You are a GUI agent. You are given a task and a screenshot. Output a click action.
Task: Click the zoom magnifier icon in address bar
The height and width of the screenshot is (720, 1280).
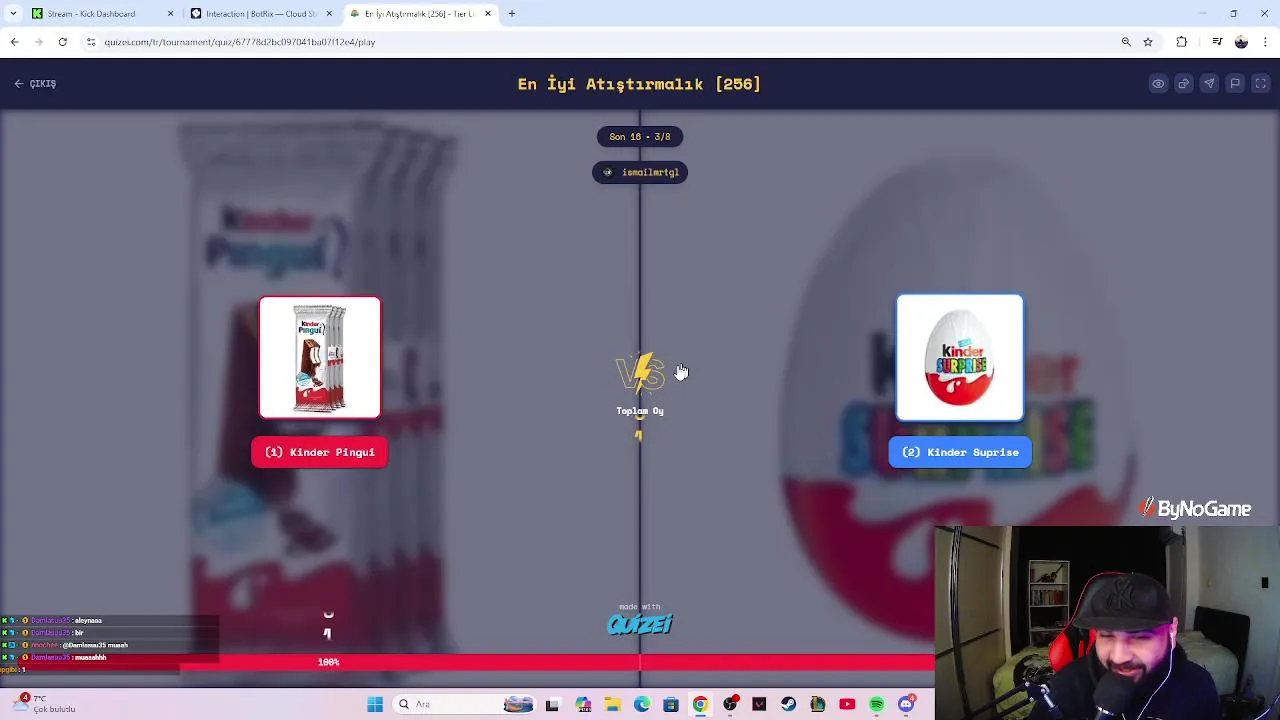tap(1126, 42)
